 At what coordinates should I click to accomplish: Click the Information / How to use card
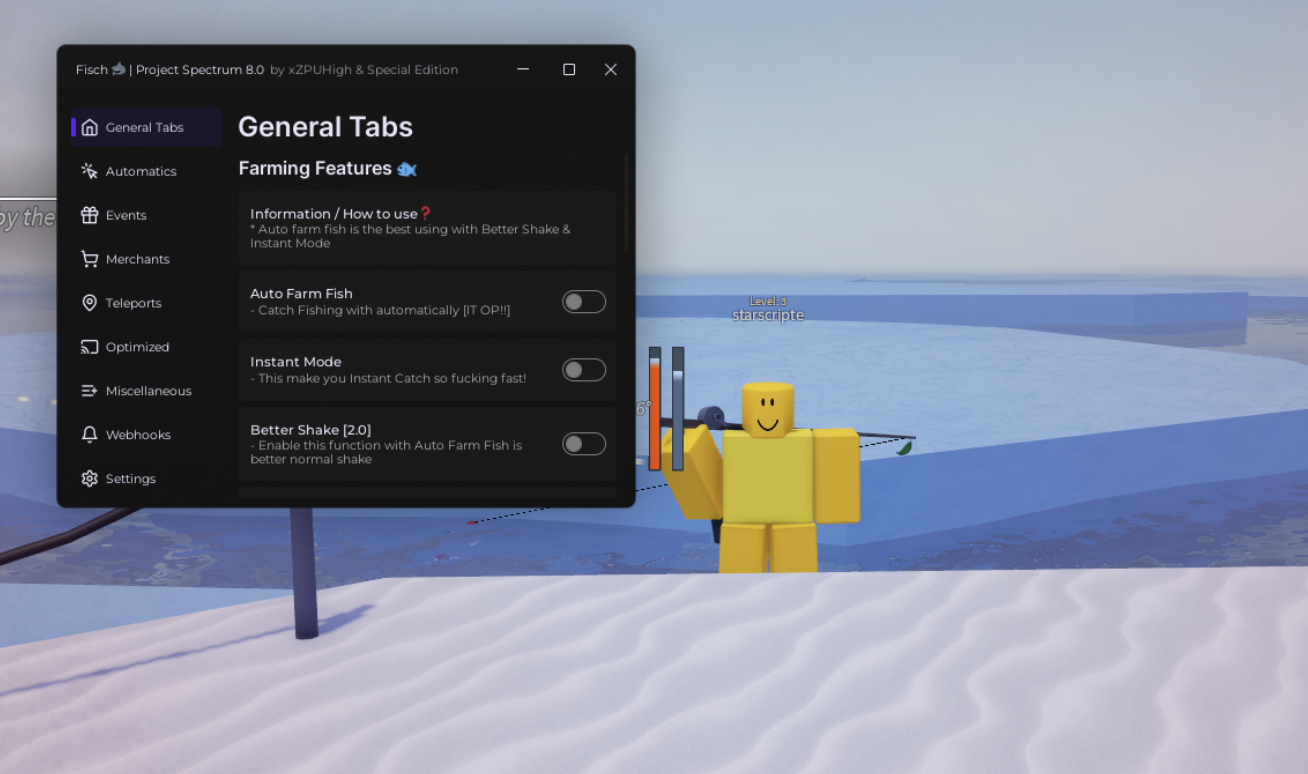point(427,228)
